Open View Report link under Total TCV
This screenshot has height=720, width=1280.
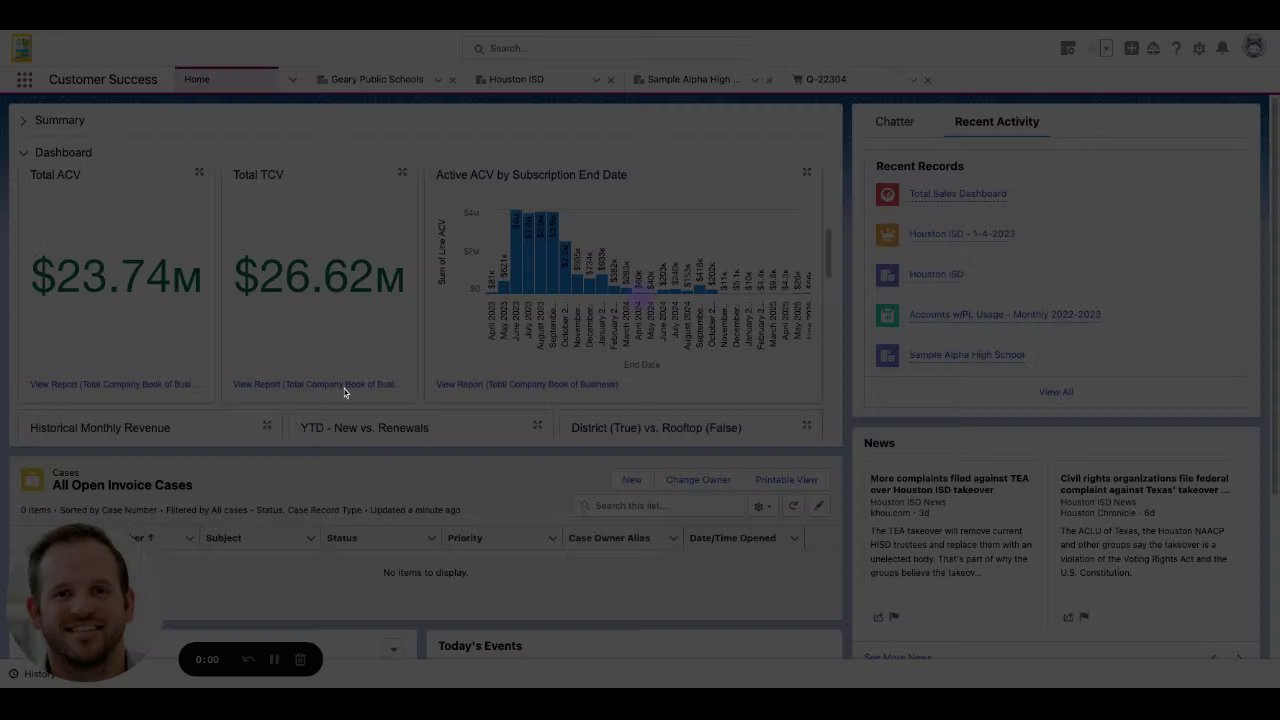tap(316, 384)
